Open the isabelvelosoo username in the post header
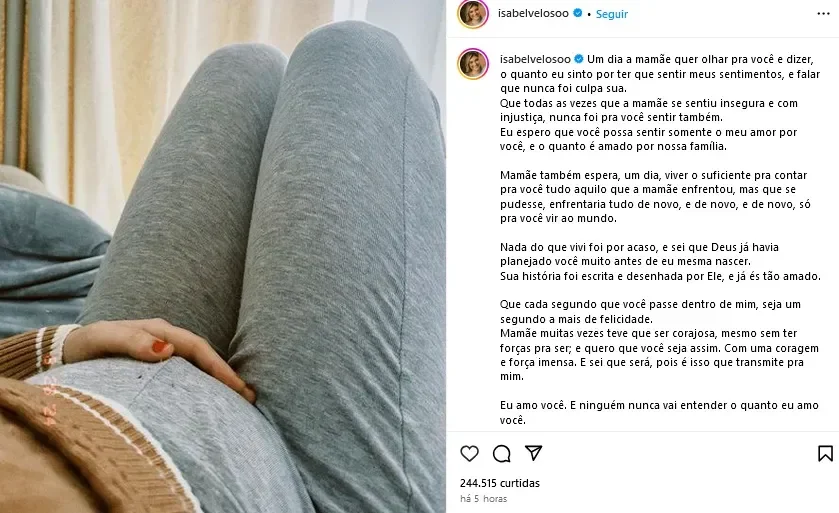Screen dimensions: 839x513 (533, 13)
